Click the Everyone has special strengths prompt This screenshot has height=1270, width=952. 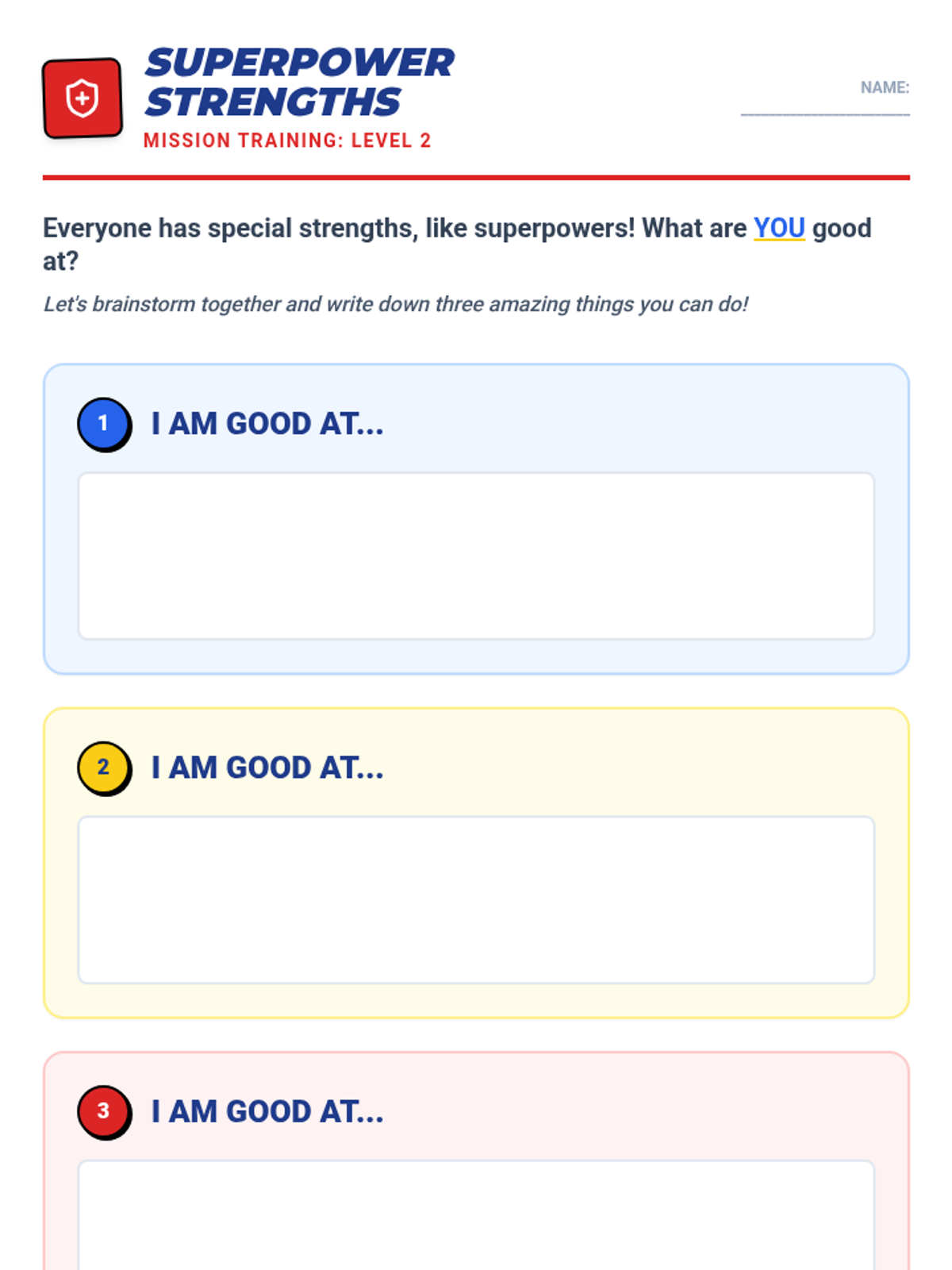[x=397, y=229]
